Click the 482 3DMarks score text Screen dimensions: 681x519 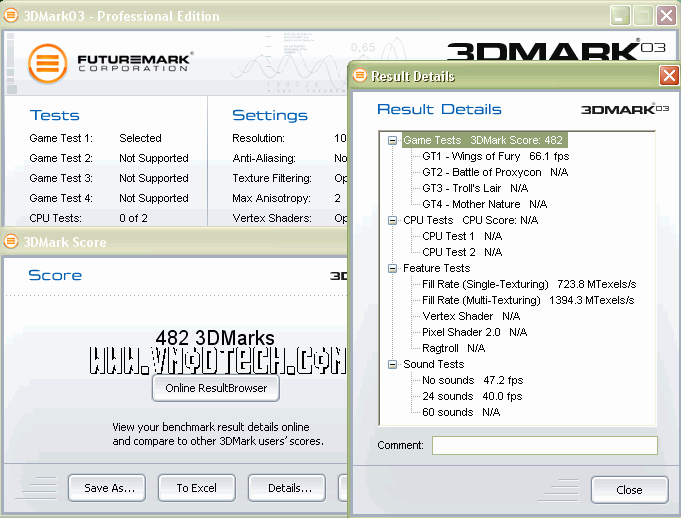215,337
